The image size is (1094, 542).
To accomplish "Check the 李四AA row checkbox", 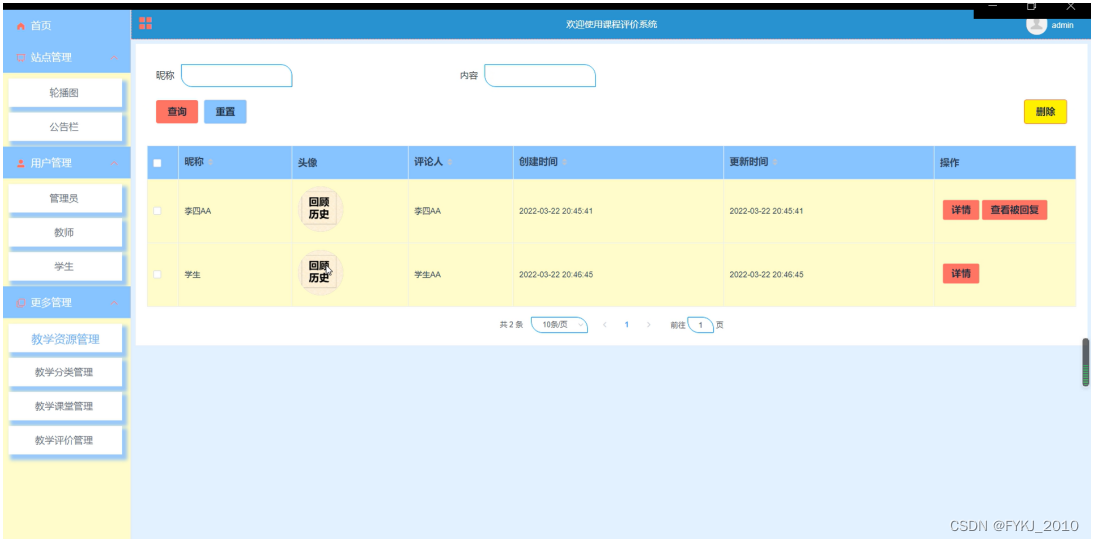I will tap(157, 211).
